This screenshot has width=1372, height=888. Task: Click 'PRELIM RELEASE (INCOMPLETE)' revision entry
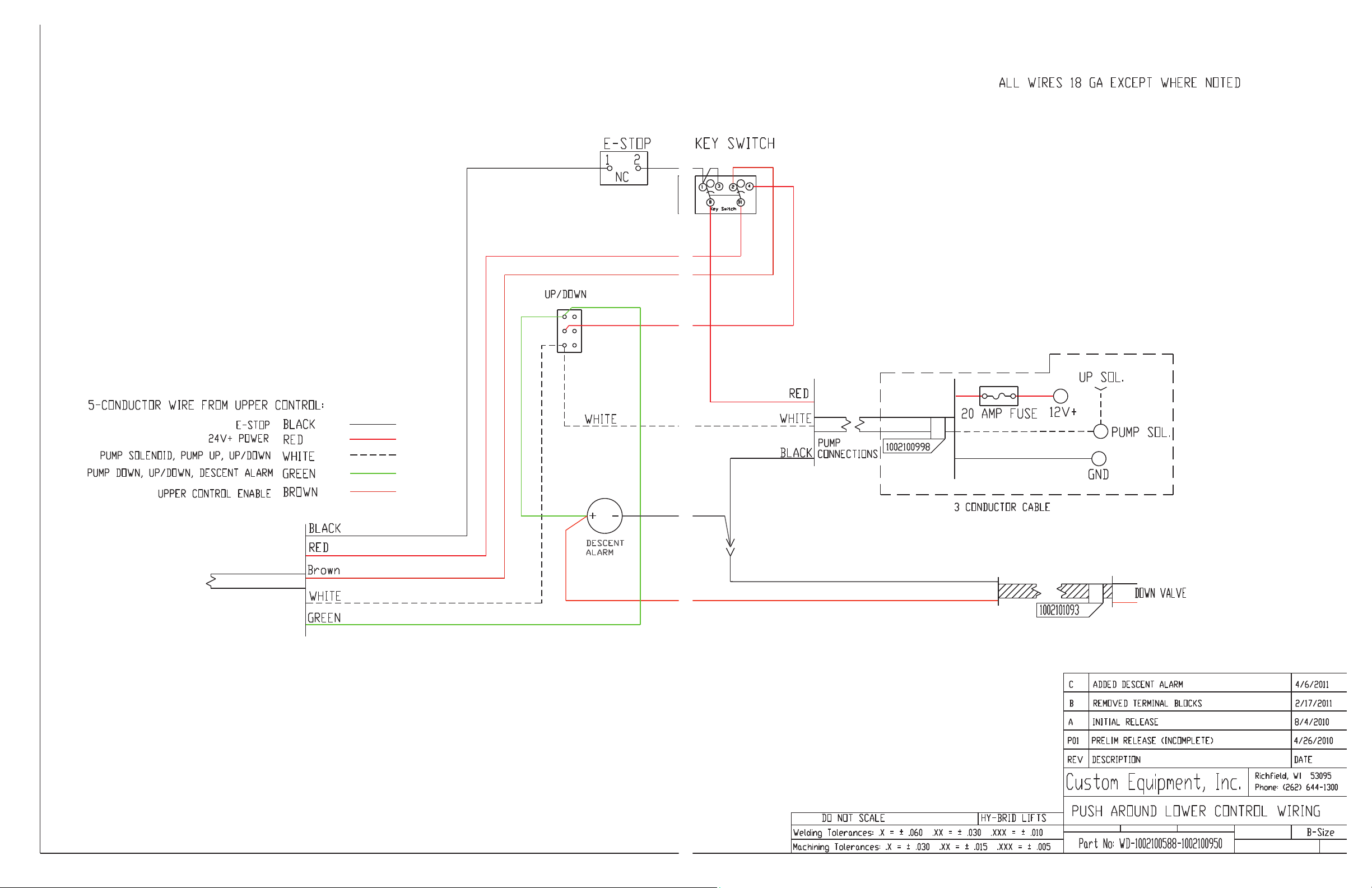[1152, 741]
